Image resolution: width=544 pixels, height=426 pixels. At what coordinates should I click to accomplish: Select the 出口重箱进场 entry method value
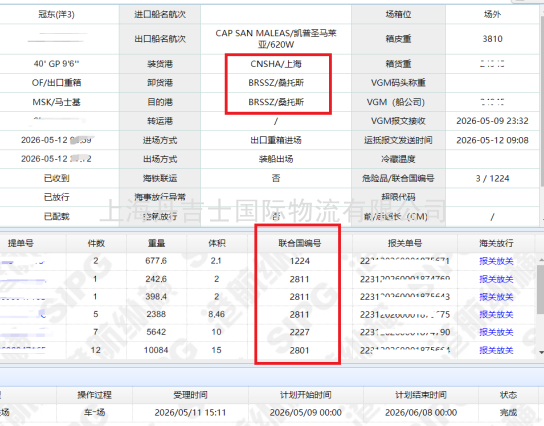(x=276, y=140)
